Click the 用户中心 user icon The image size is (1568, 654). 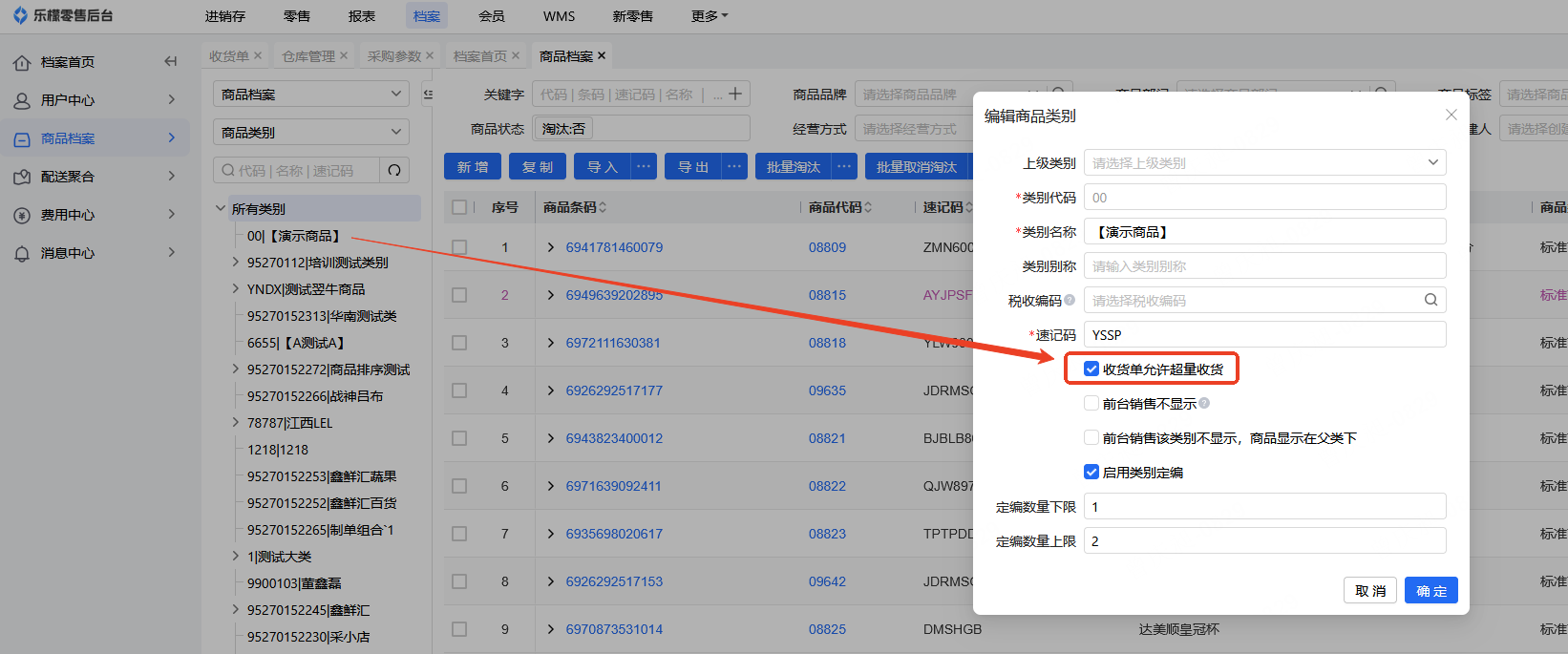pos(22,100)
